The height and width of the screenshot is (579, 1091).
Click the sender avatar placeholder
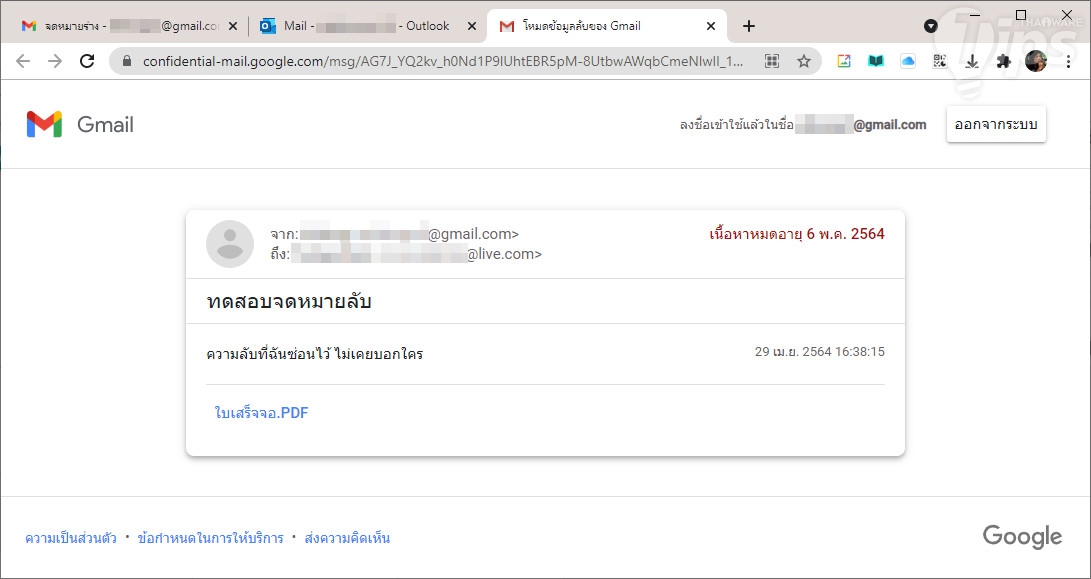[x=230, y=244]
